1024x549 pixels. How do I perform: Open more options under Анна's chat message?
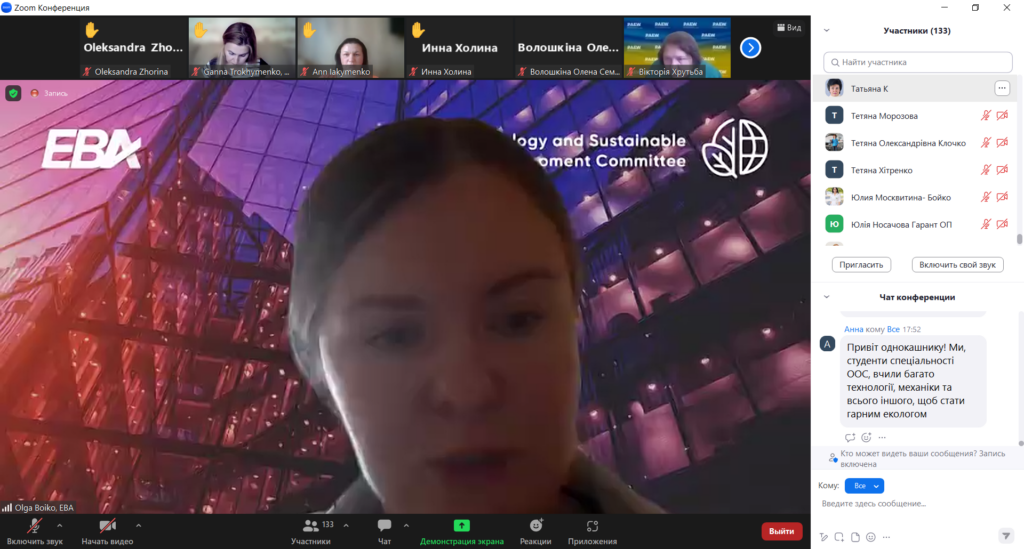[x=882, y=437]
